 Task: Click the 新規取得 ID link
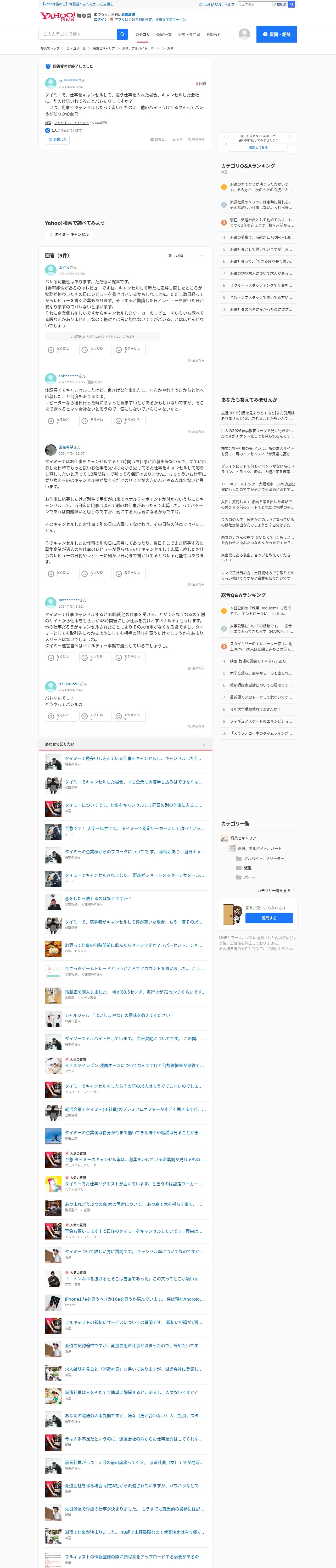point(128,14)
